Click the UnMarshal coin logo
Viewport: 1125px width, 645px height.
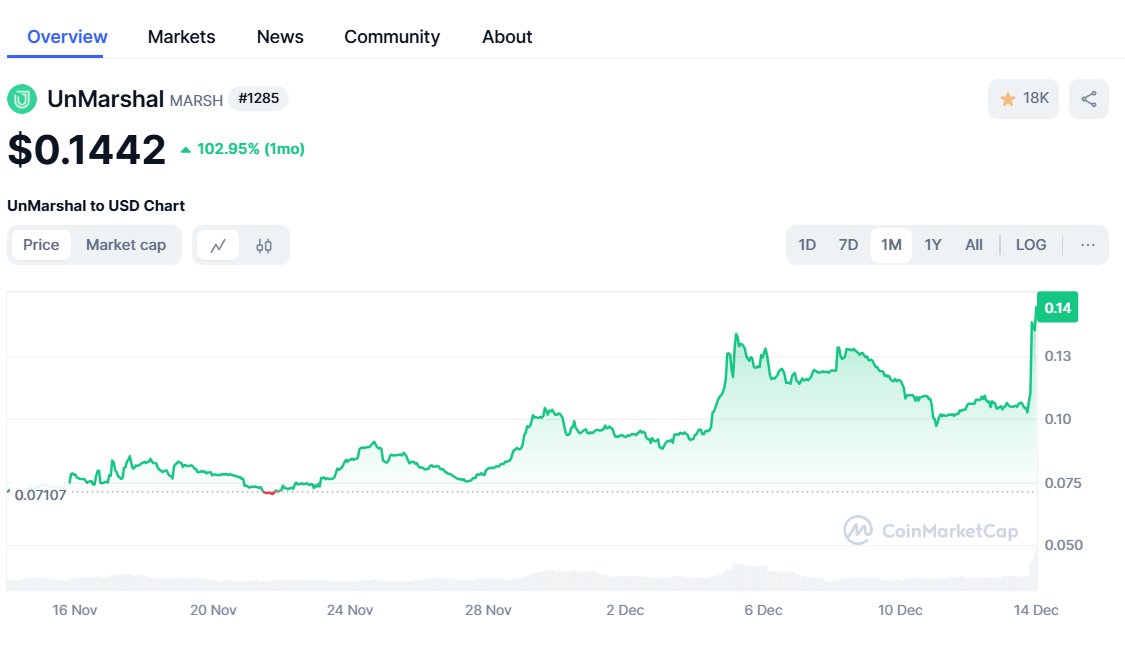[x=21, y=98]
